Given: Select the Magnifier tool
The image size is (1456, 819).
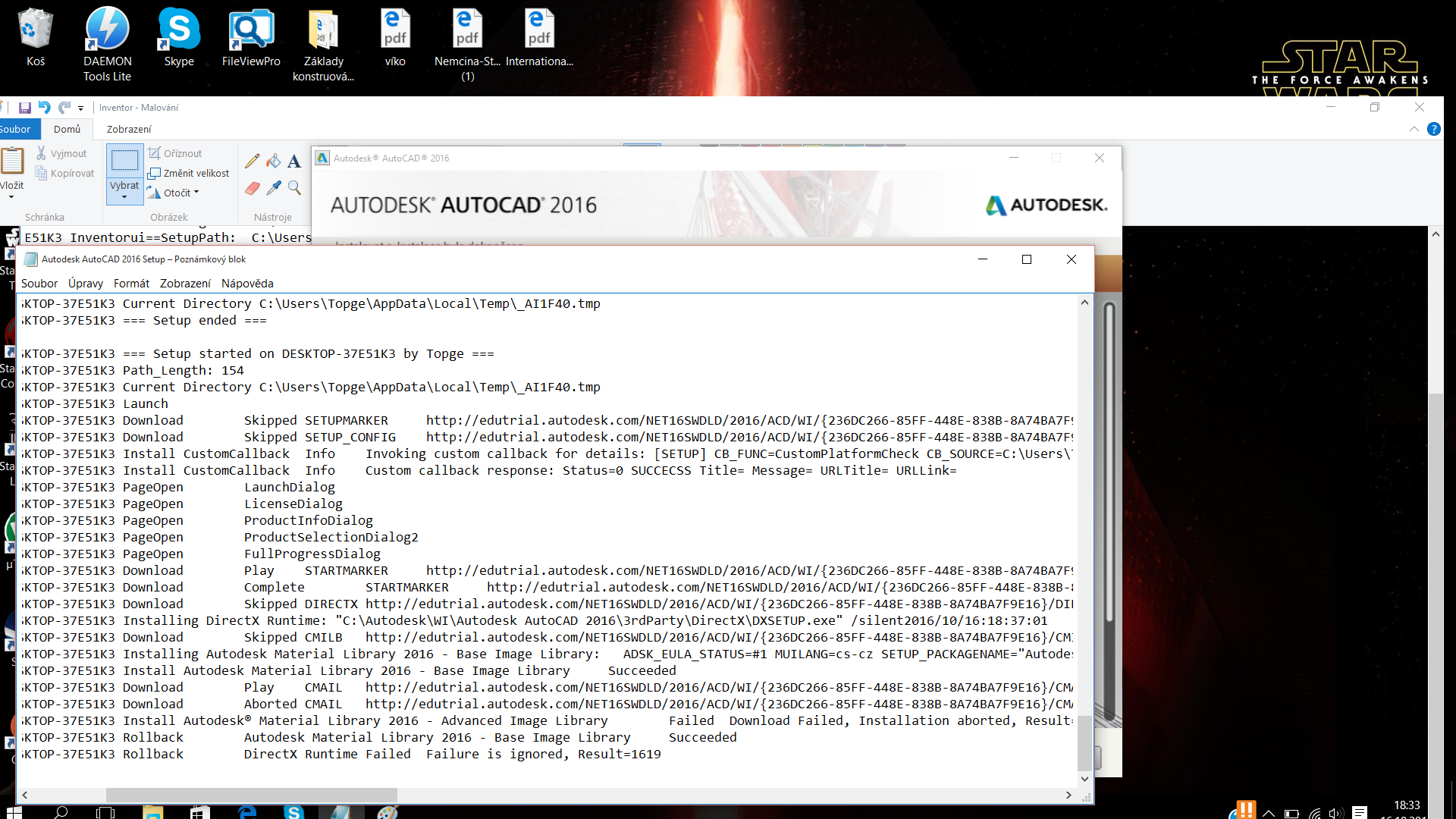Looking at the screenshot, I should (294, 188).
